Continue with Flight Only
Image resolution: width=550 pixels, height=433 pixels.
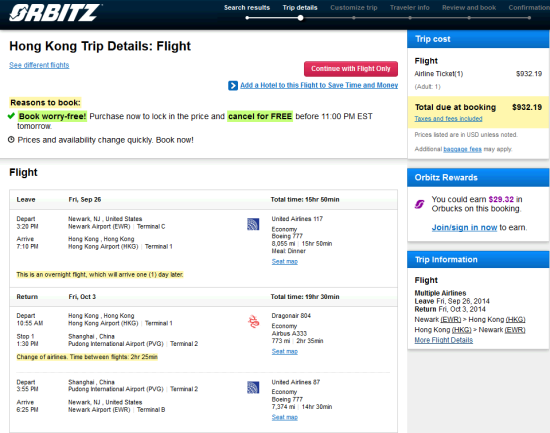(x=351, y=69)
